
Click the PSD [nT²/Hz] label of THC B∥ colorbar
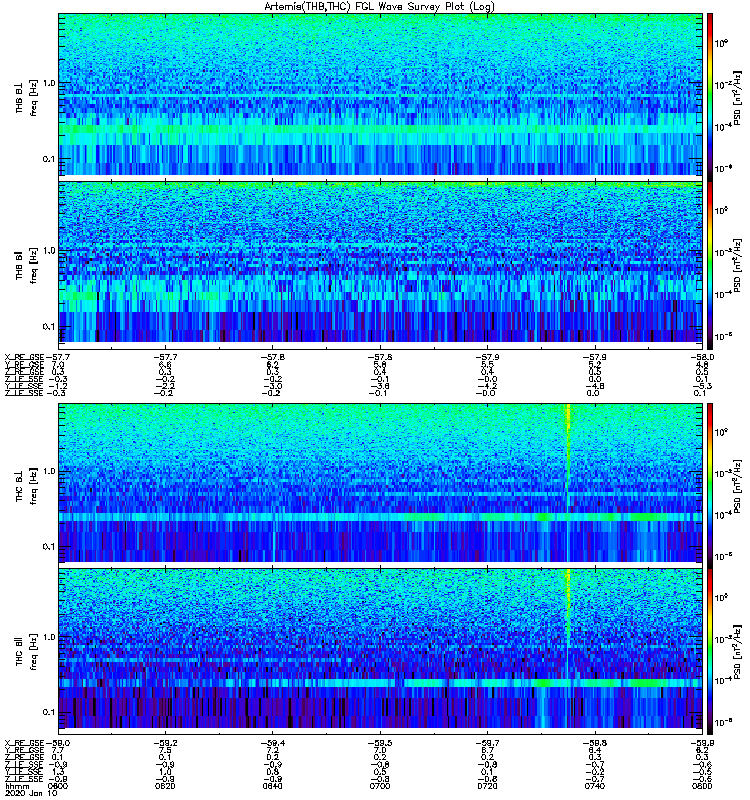(738, 652)
